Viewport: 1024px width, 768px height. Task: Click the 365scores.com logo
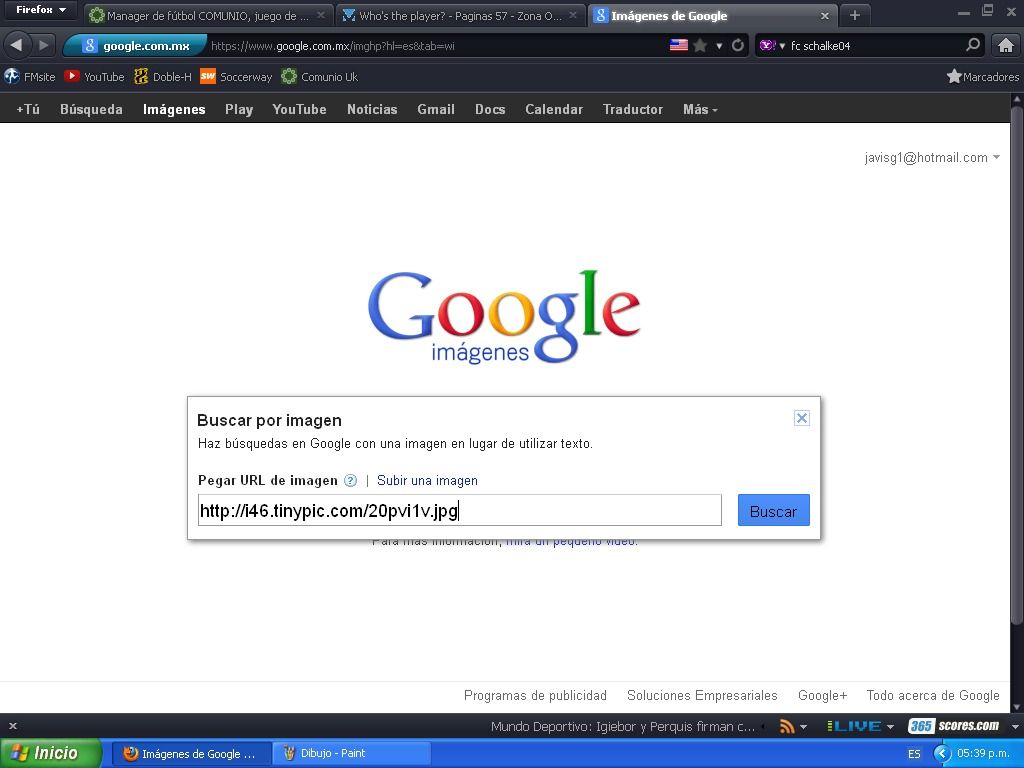(x=953, y=726)
